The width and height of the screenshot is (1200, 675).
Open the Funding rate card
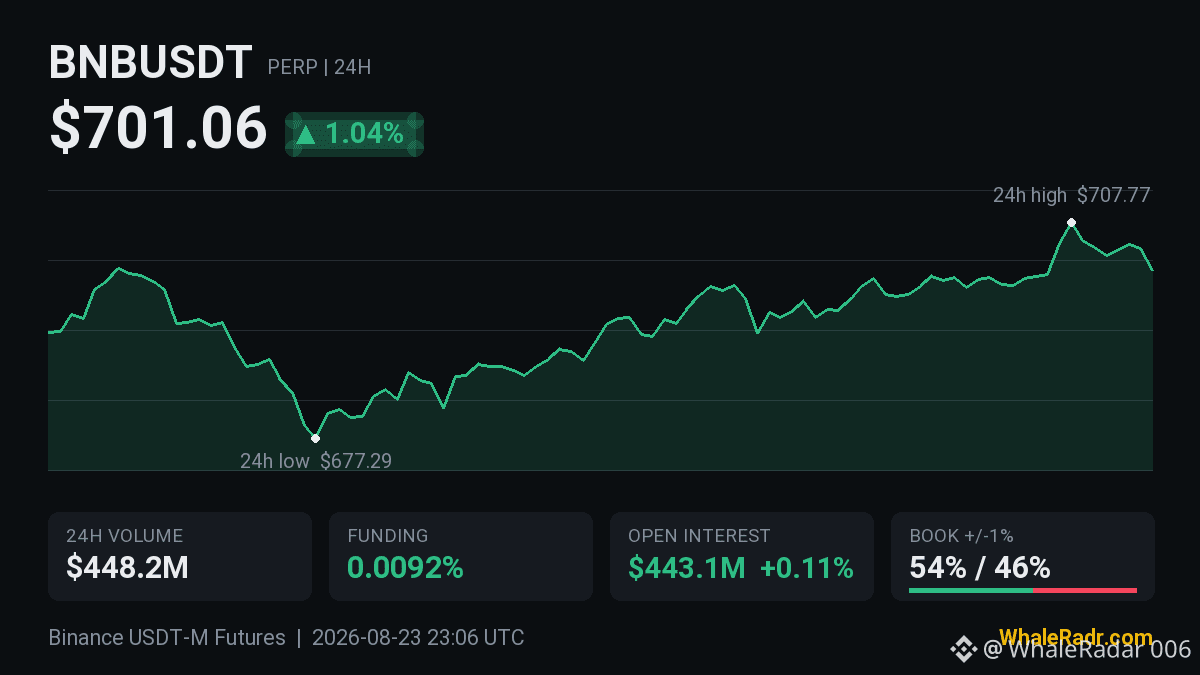[461, 557]
